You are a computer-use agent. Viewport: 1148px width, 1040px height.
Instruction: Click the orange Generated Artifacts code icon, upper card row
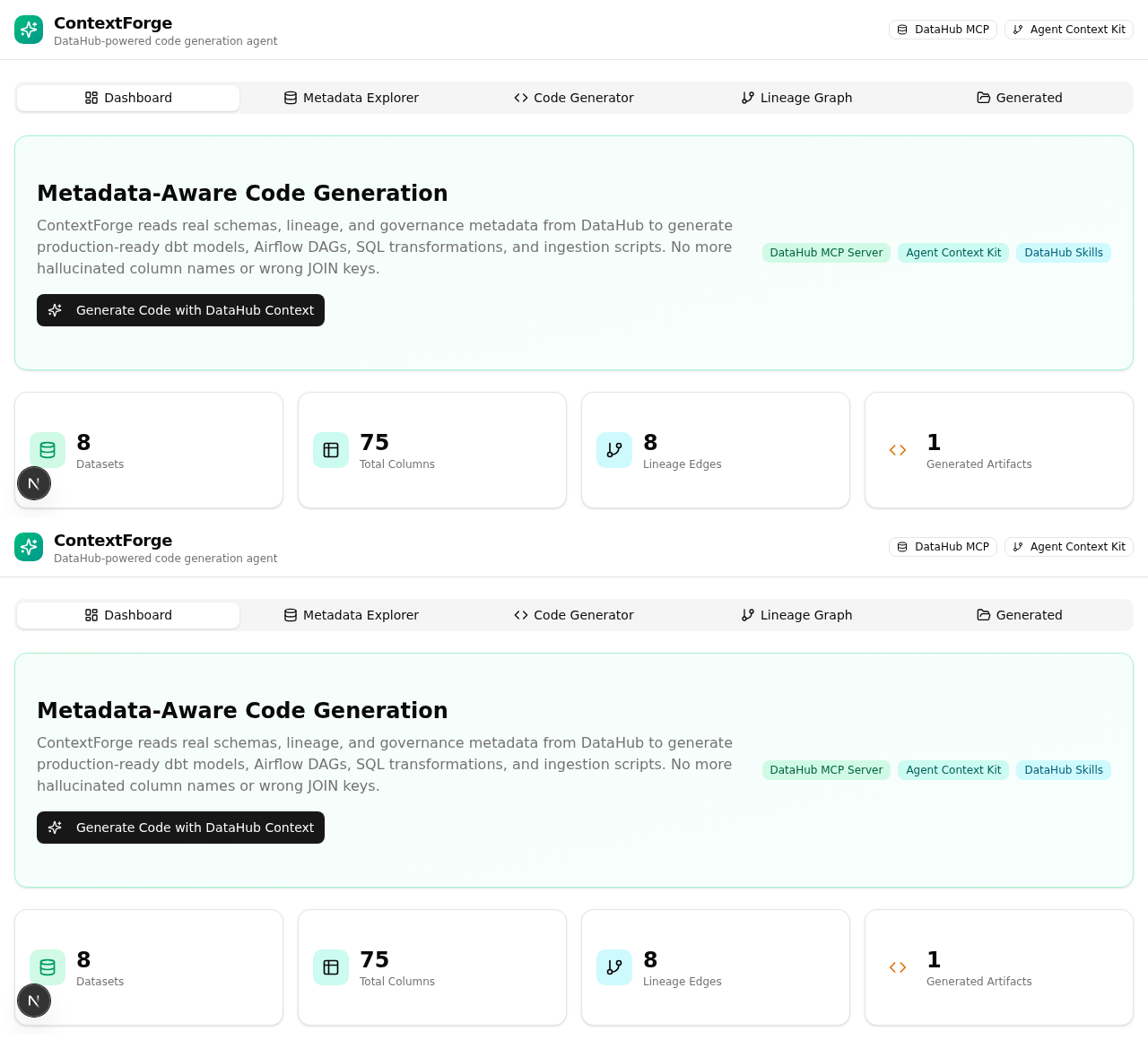(898, 450)
